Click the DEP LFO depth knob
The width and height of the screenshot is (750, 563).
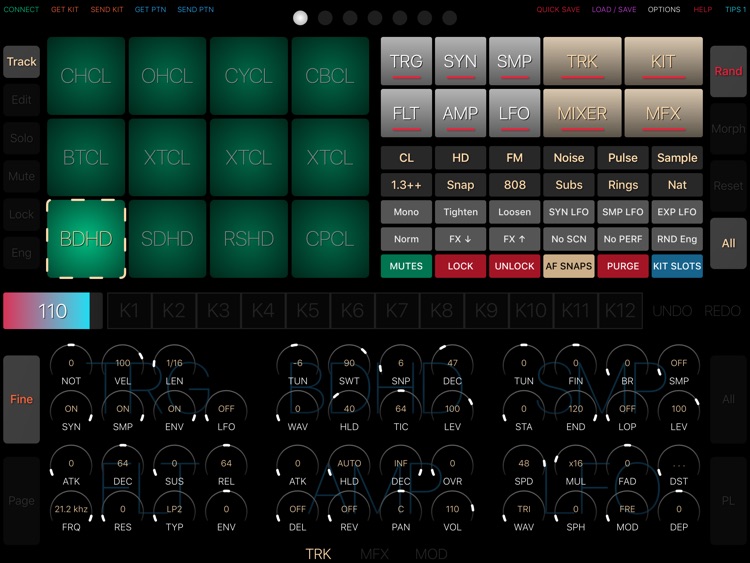679,511
